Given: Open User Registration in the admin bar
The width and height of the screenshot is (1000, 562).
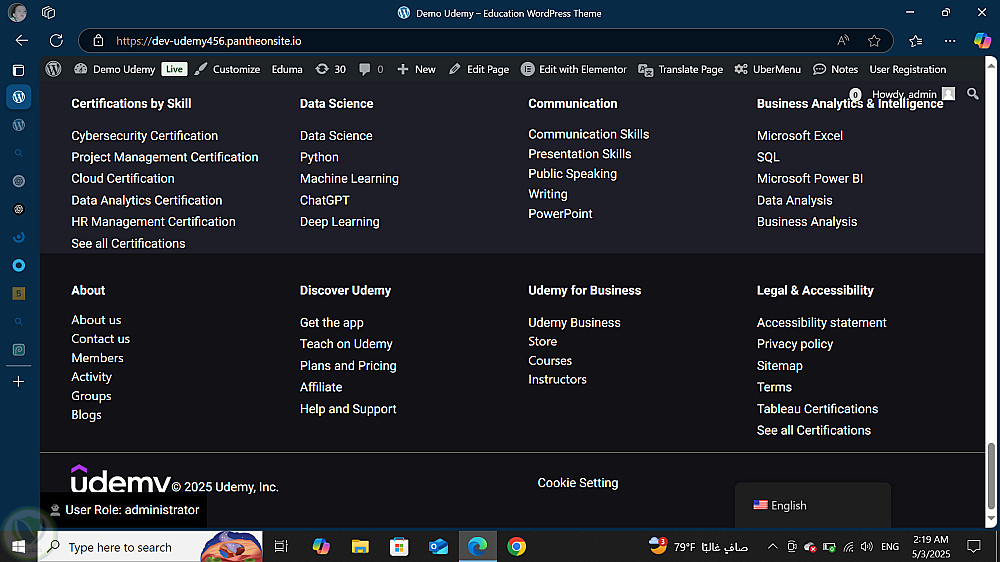Looking at the screenshot, I should [908, 69].
